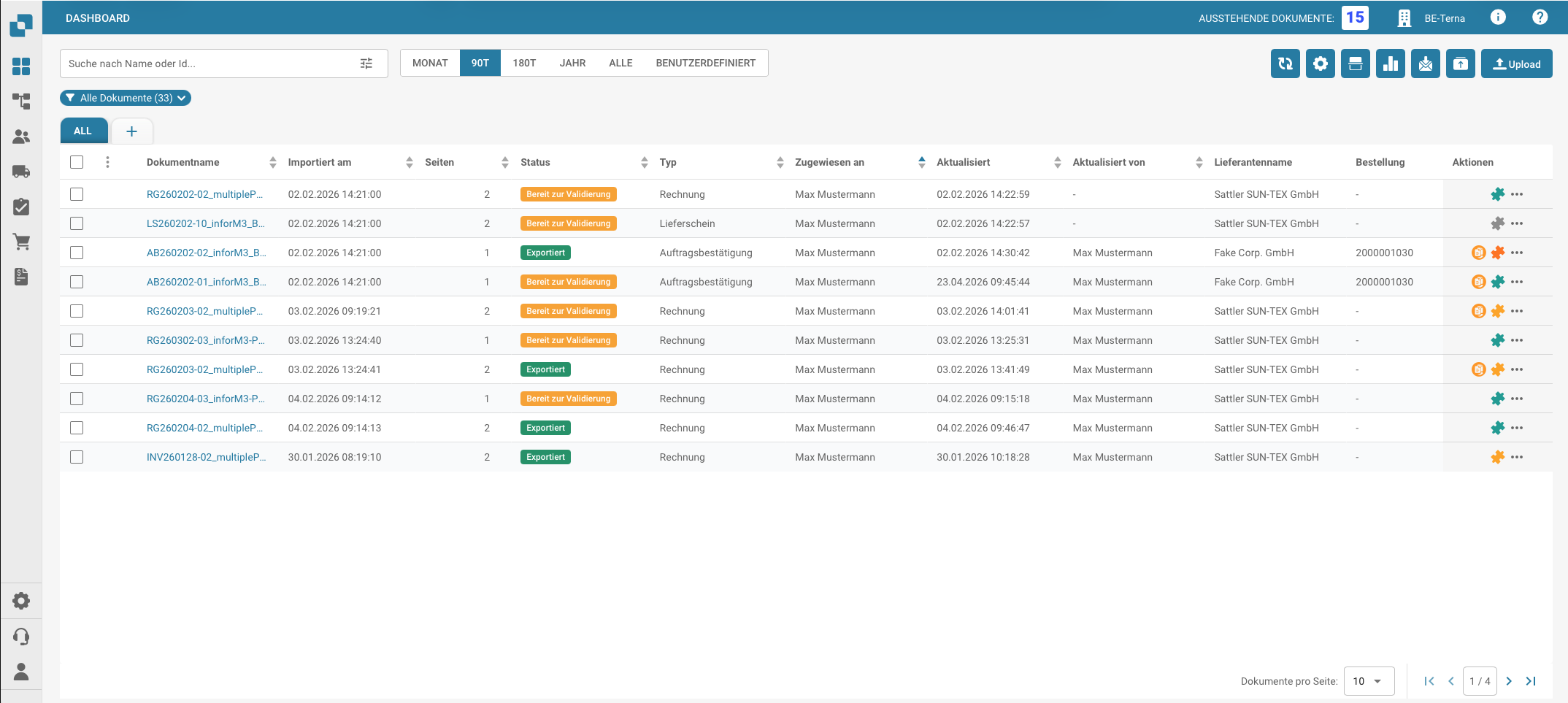This screenshot has height=703, width=1568.
Task: Click the scanner toolbar button
Action: [x=1356, y=64]
